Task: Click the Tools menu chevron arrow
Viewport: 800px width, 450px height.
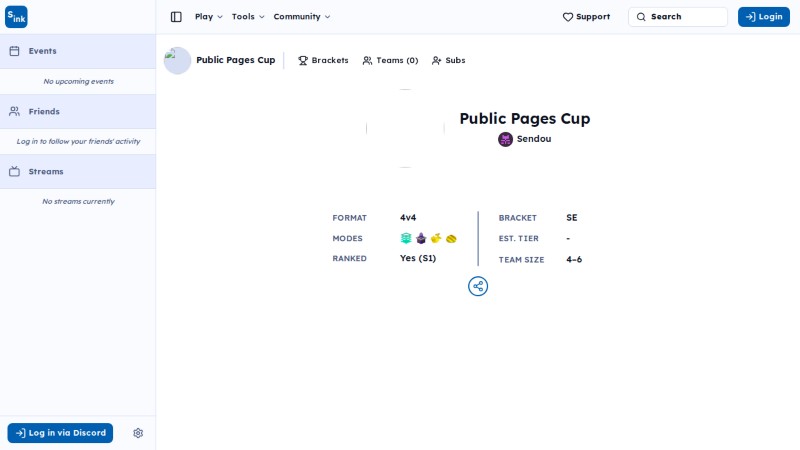Action: [262, 17]
